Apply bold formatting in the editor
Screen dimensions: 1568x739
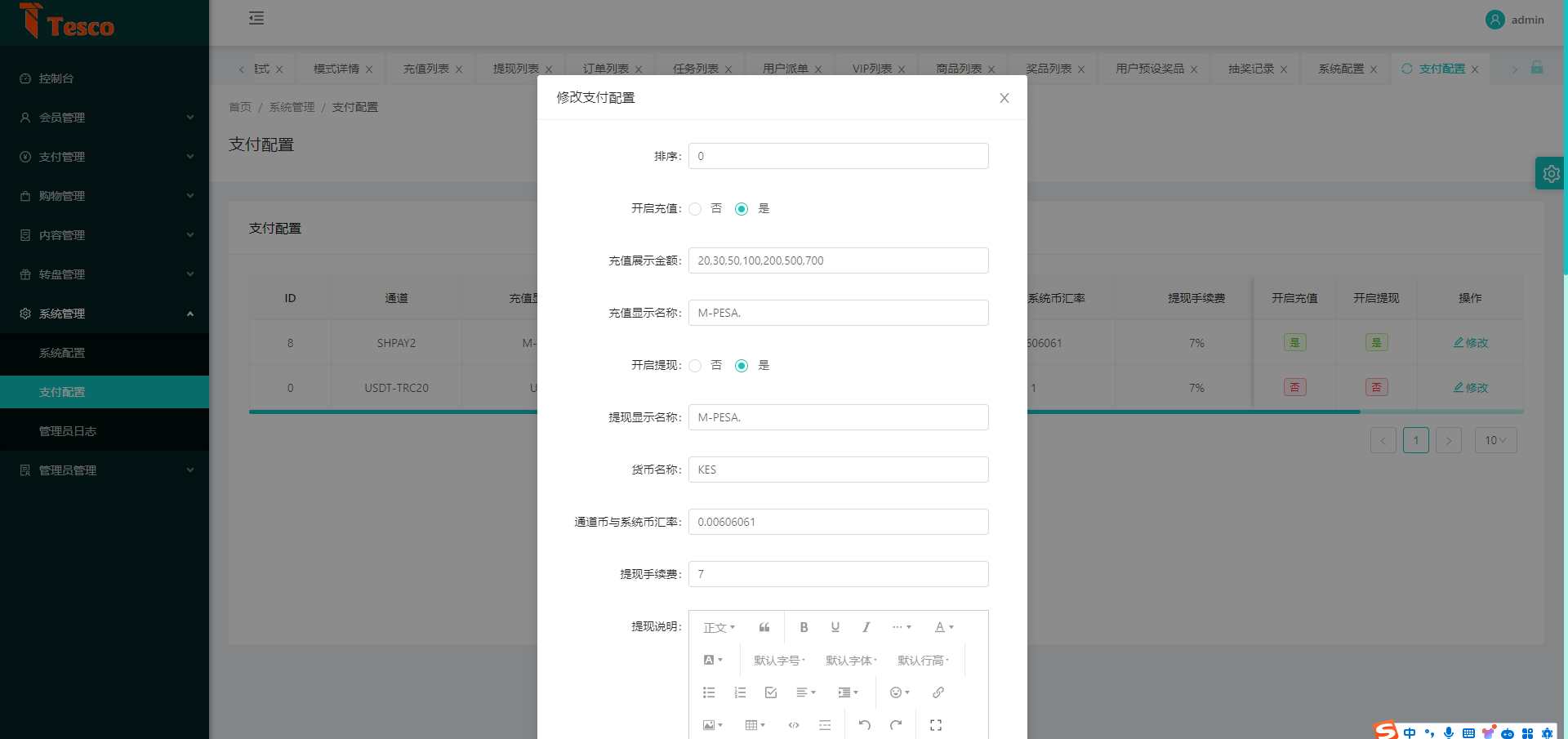804,627
